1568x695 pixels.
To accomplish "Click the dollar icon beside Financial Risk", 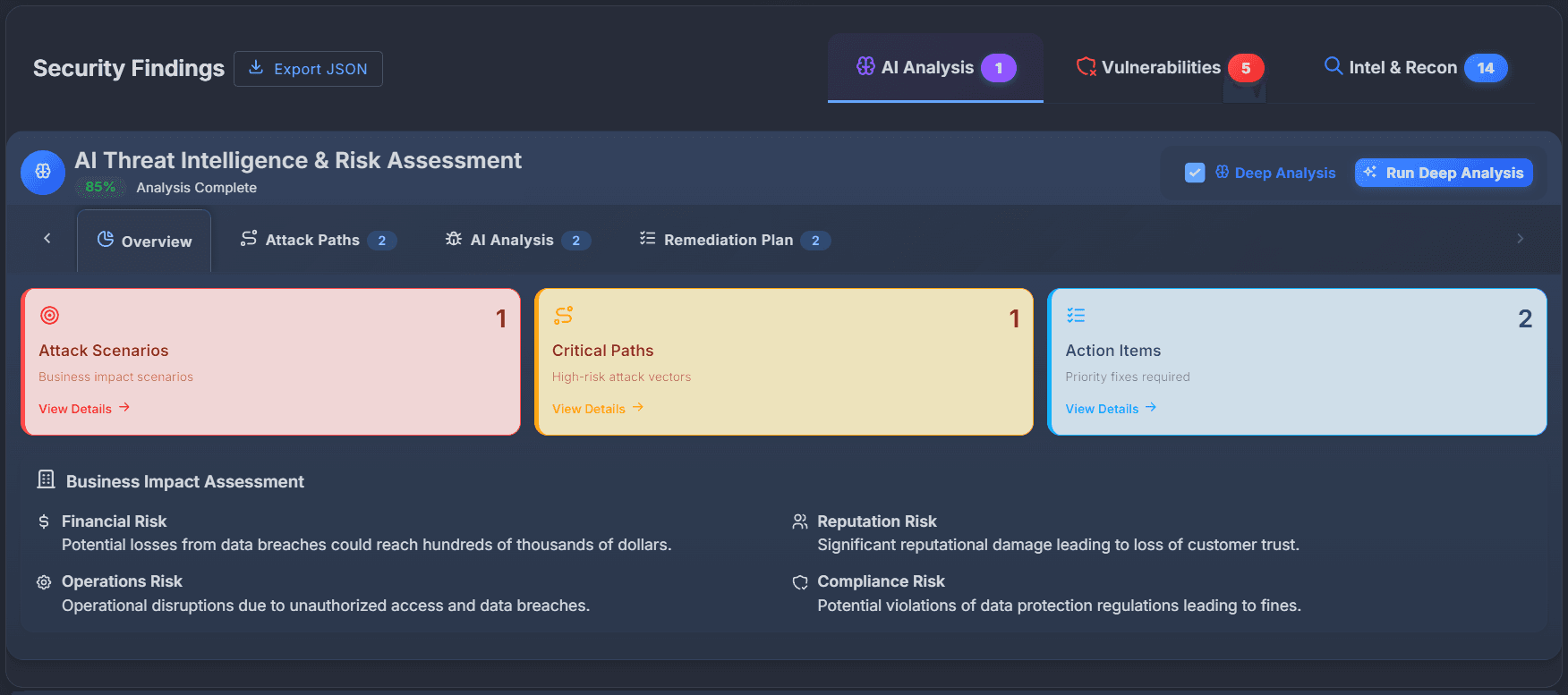I will tap(42, 521).
